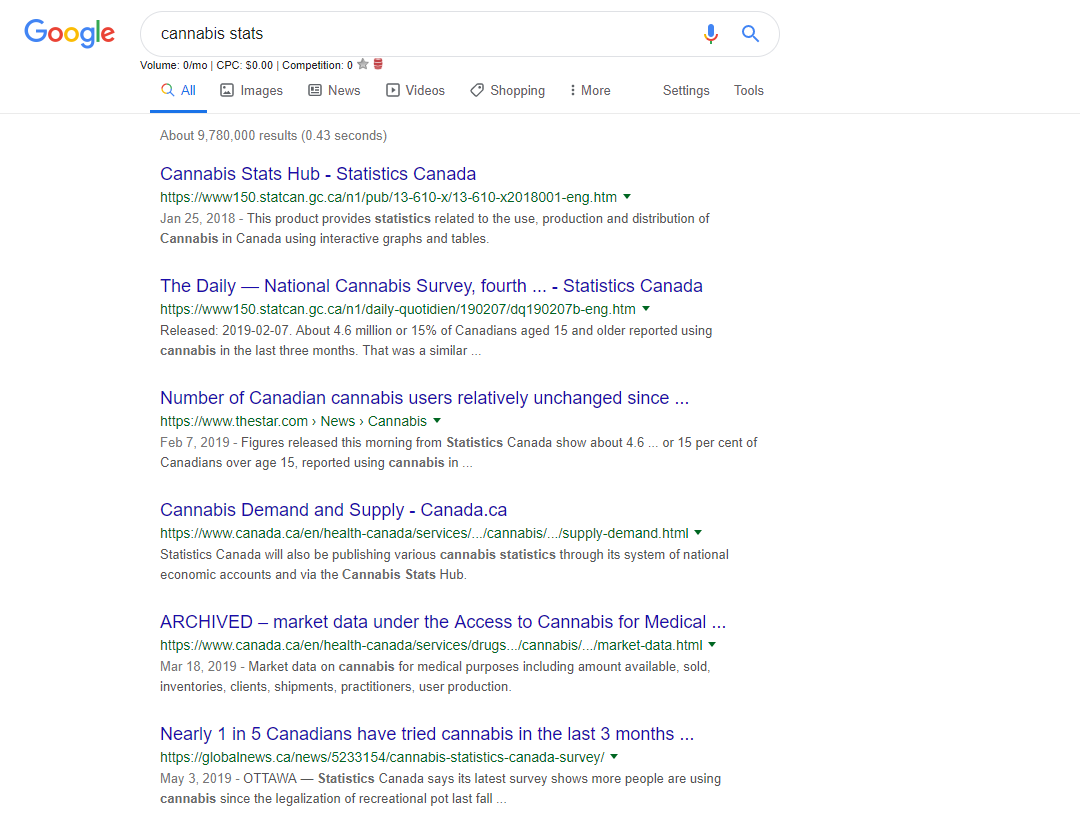Click the Released: 2019-02-07 result snippet
The height and width of the screenshot is (830, 1080).
tap(436, 341)
